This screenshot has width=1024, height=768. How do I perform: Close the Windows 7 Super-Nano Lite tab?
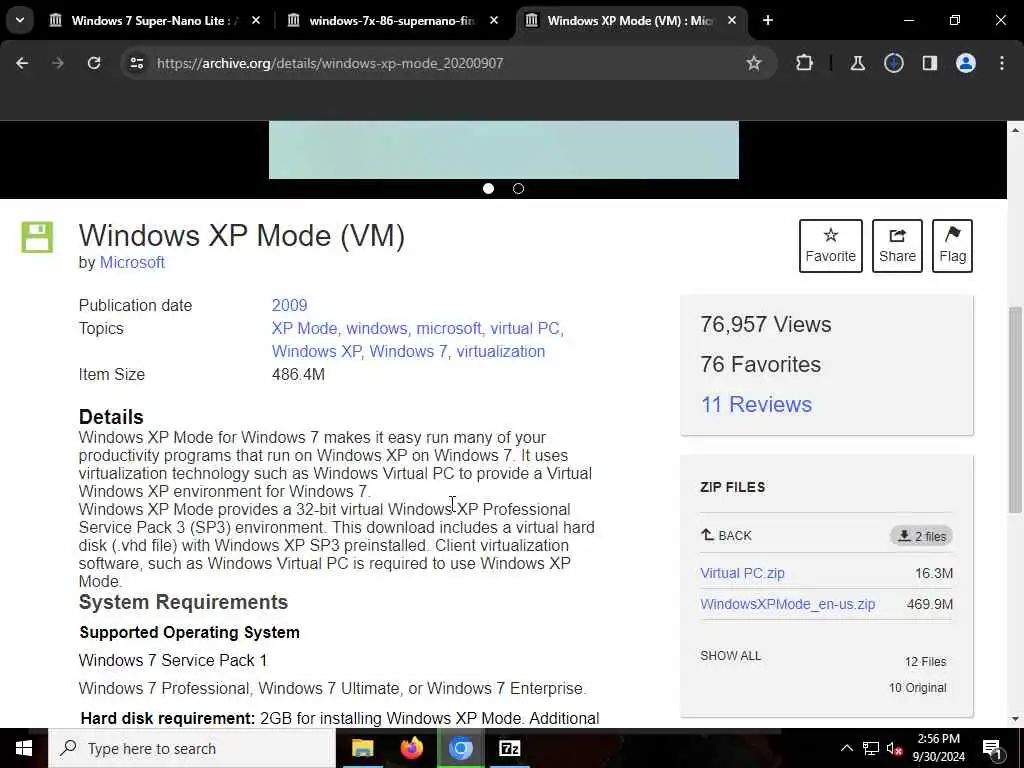(x=256, y=21)
